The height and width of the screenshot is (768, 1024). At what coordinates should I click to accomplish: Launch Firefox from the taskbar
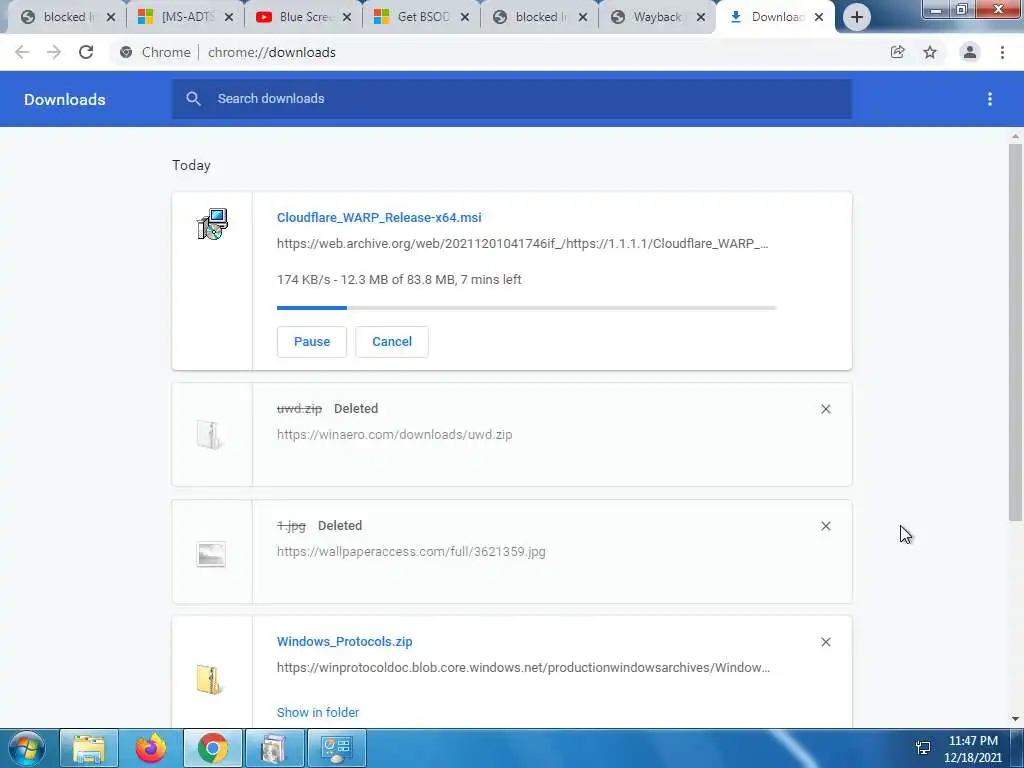tap(151, 748)
